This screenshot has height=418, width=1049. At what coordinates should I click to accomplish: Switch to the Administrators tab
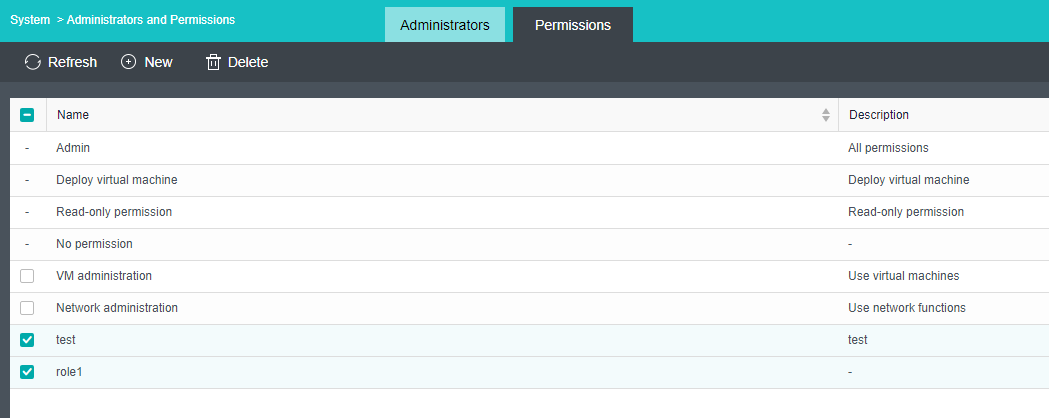pyautogui.click(x=445, y=25)
